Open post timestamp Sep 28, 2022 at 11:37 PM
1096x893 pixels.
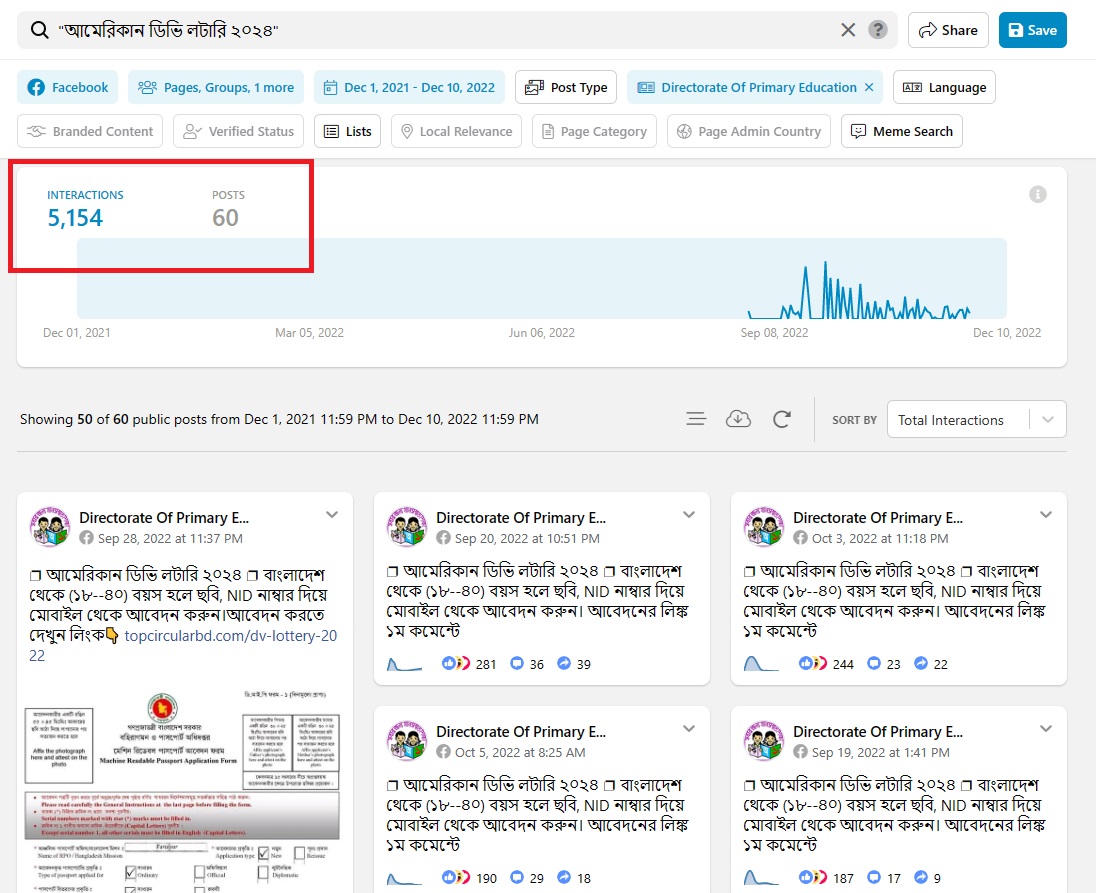(x=171, y=539)
